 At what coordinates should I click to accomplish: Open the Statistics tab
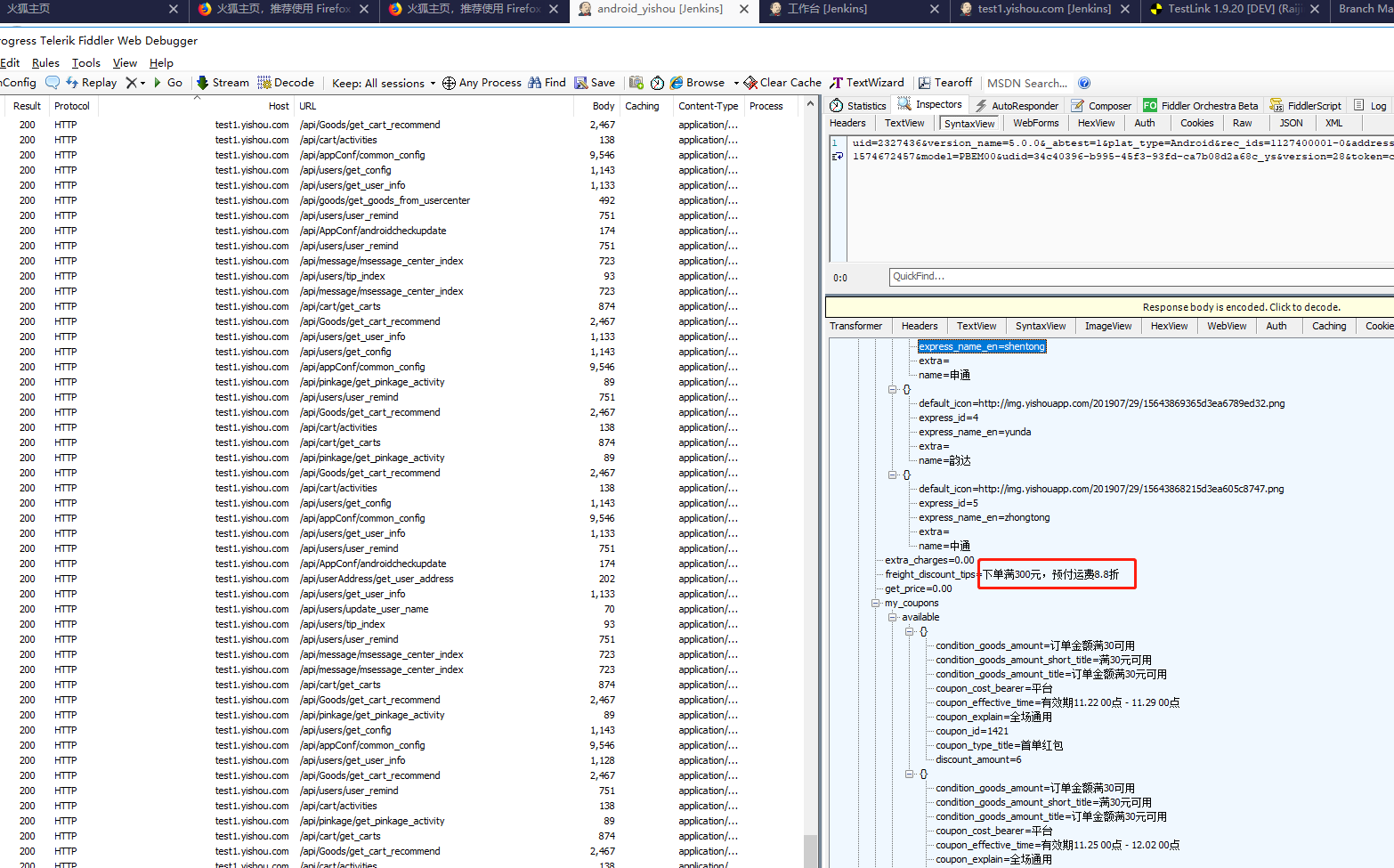pyautogui.click(x=858, y=105)
